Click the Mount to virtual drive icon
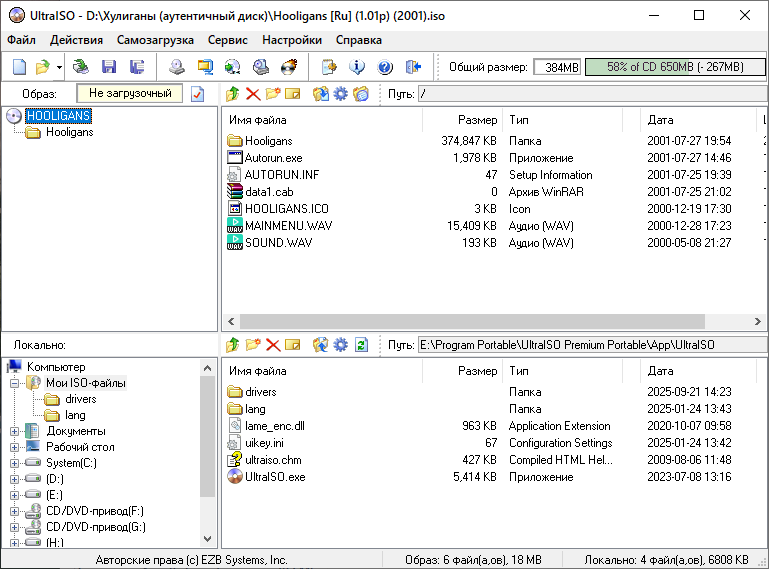769x569 pixels. 260,67
